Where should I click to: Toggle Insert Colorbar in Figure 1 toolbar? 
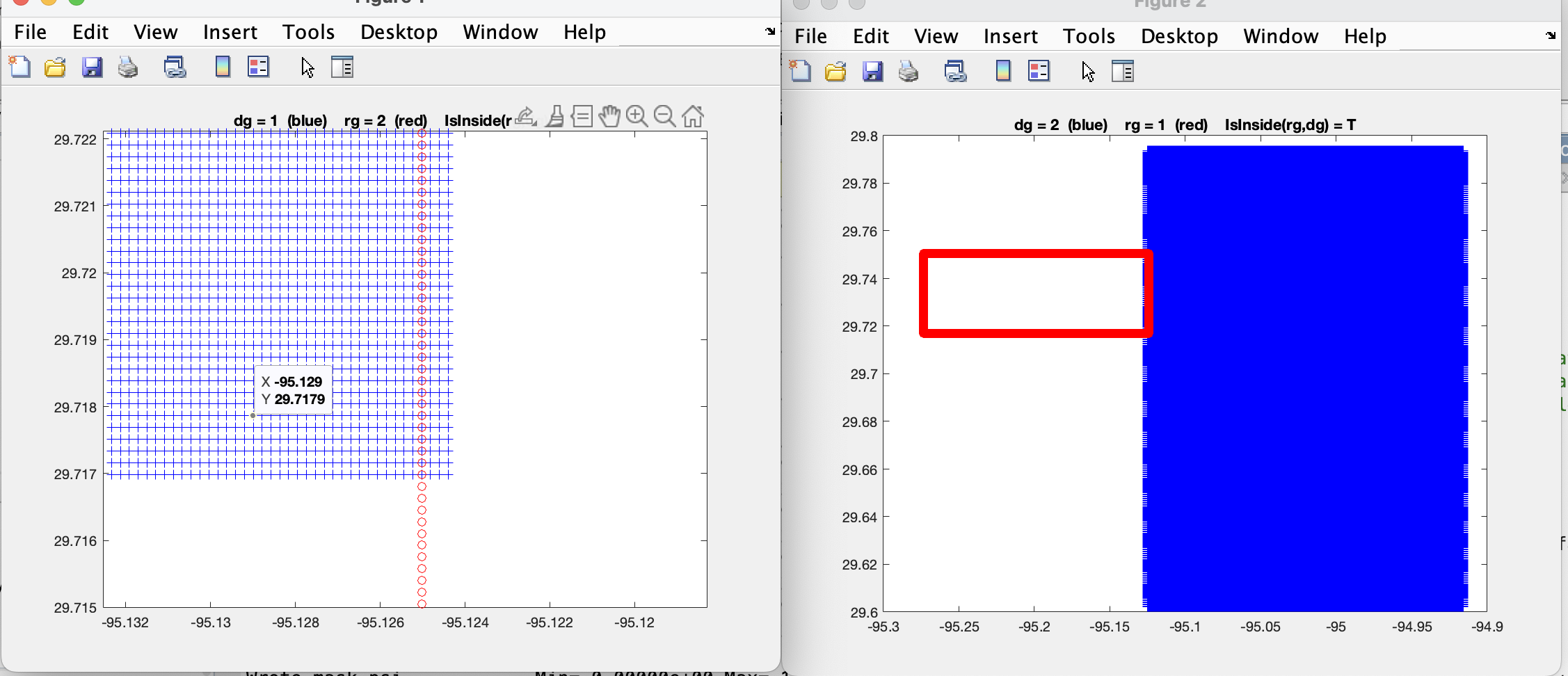click(x=223, y=67)
